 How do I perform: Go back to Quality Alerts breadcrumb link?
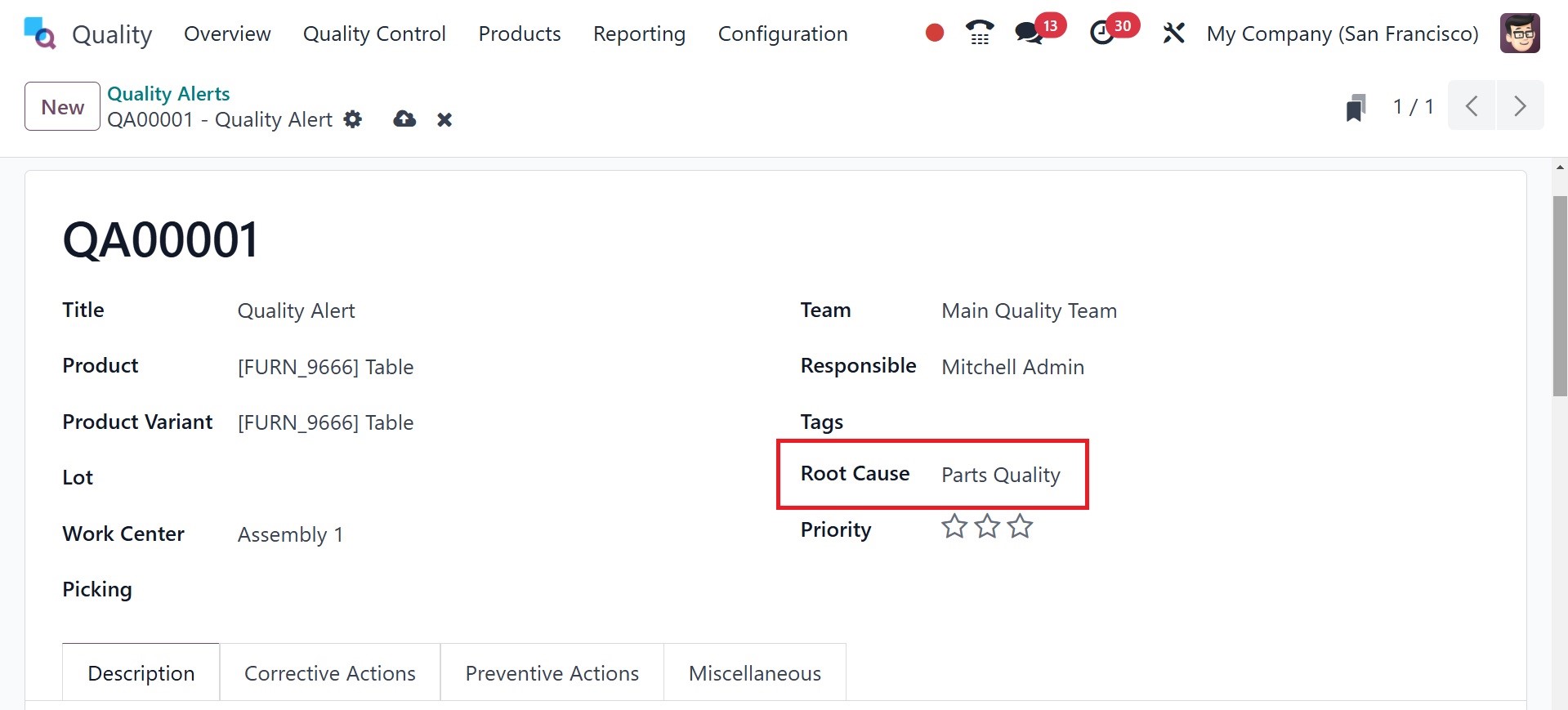[x=168, y=94]
